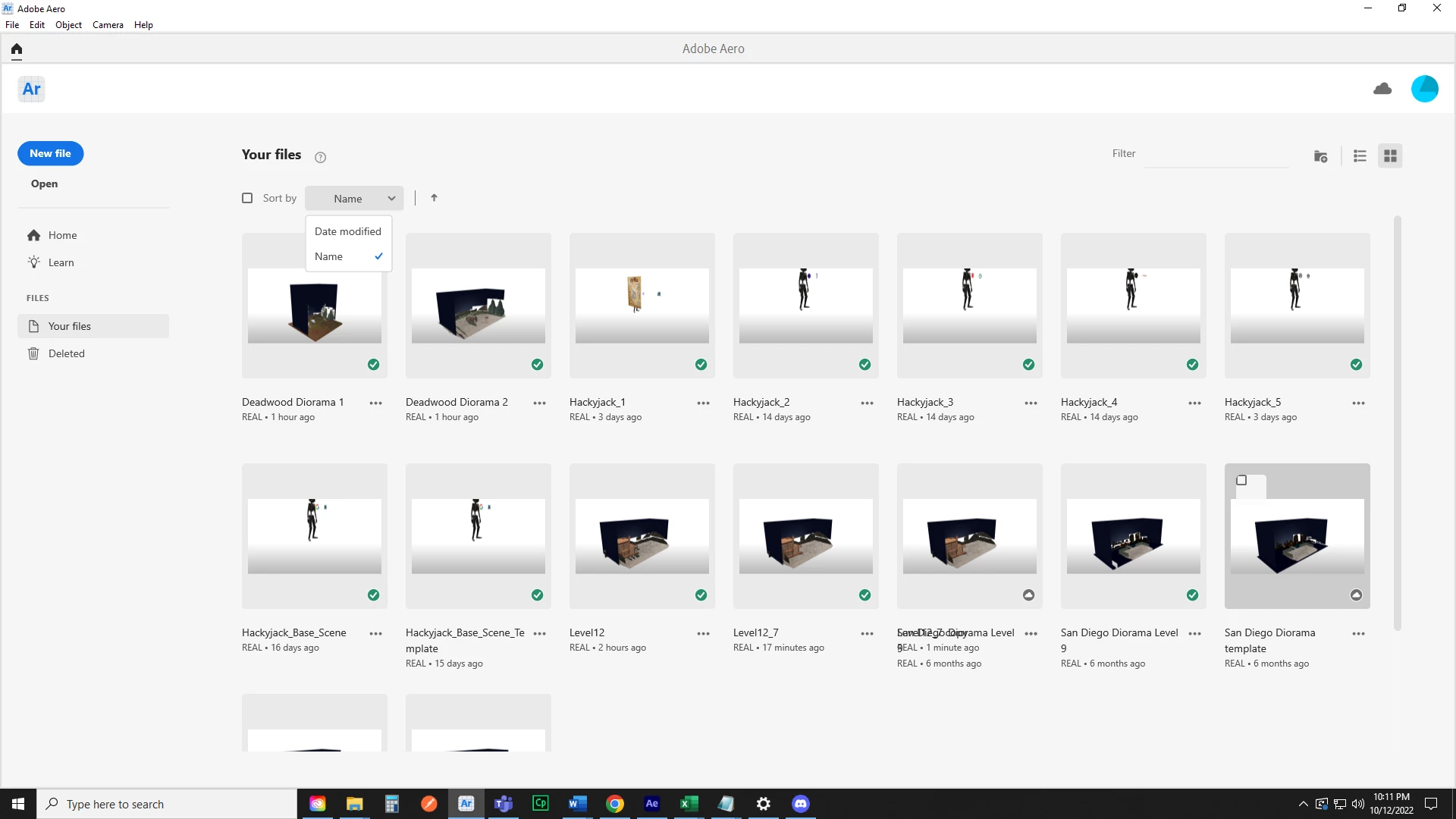
Task: Choose Name option in sort menu
Action: pos(329,256)
